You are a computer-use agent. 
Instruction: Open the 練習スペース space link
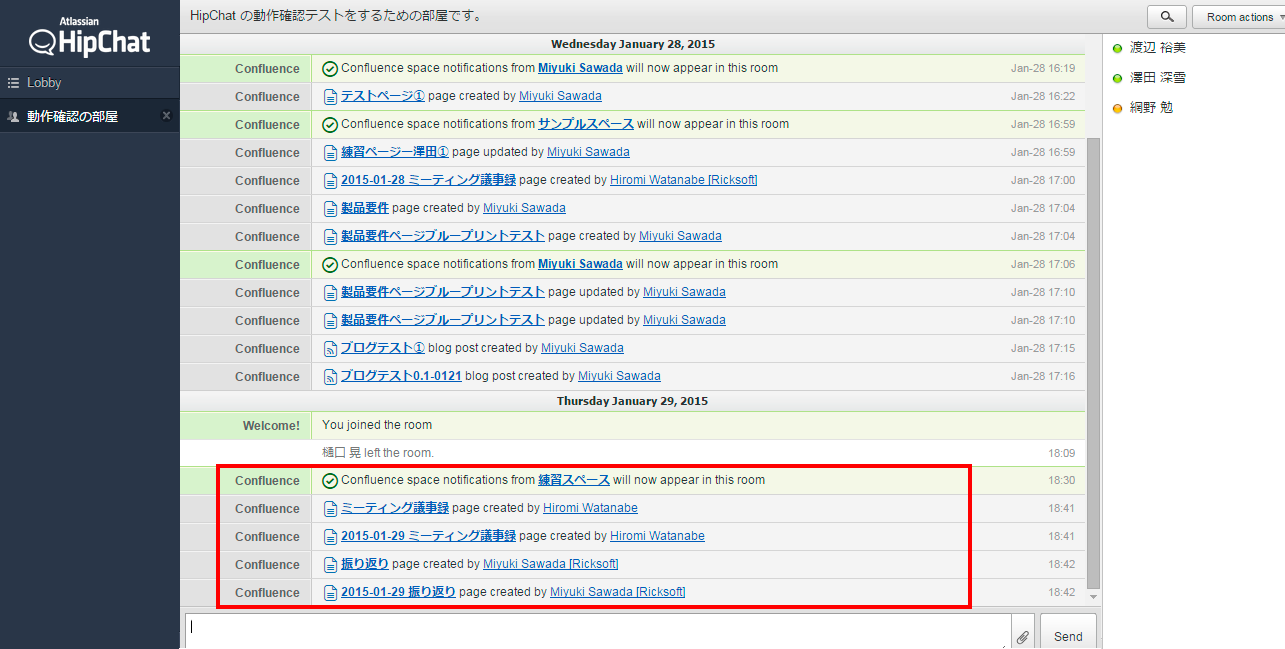coord(574,480)
